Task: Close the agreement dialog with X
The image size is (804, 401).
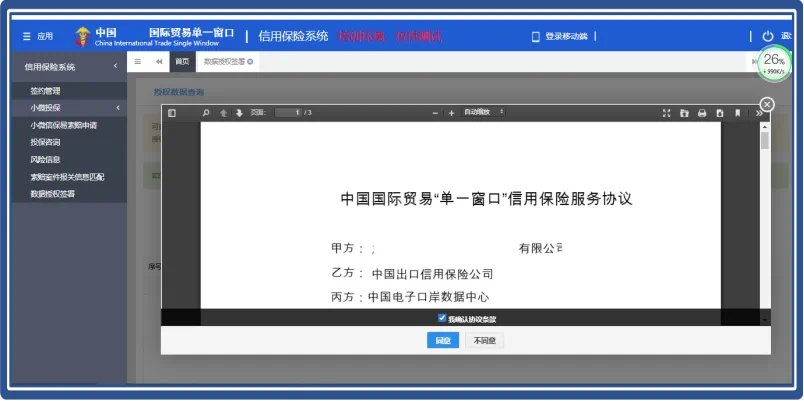Action: (x=767, y=105)
